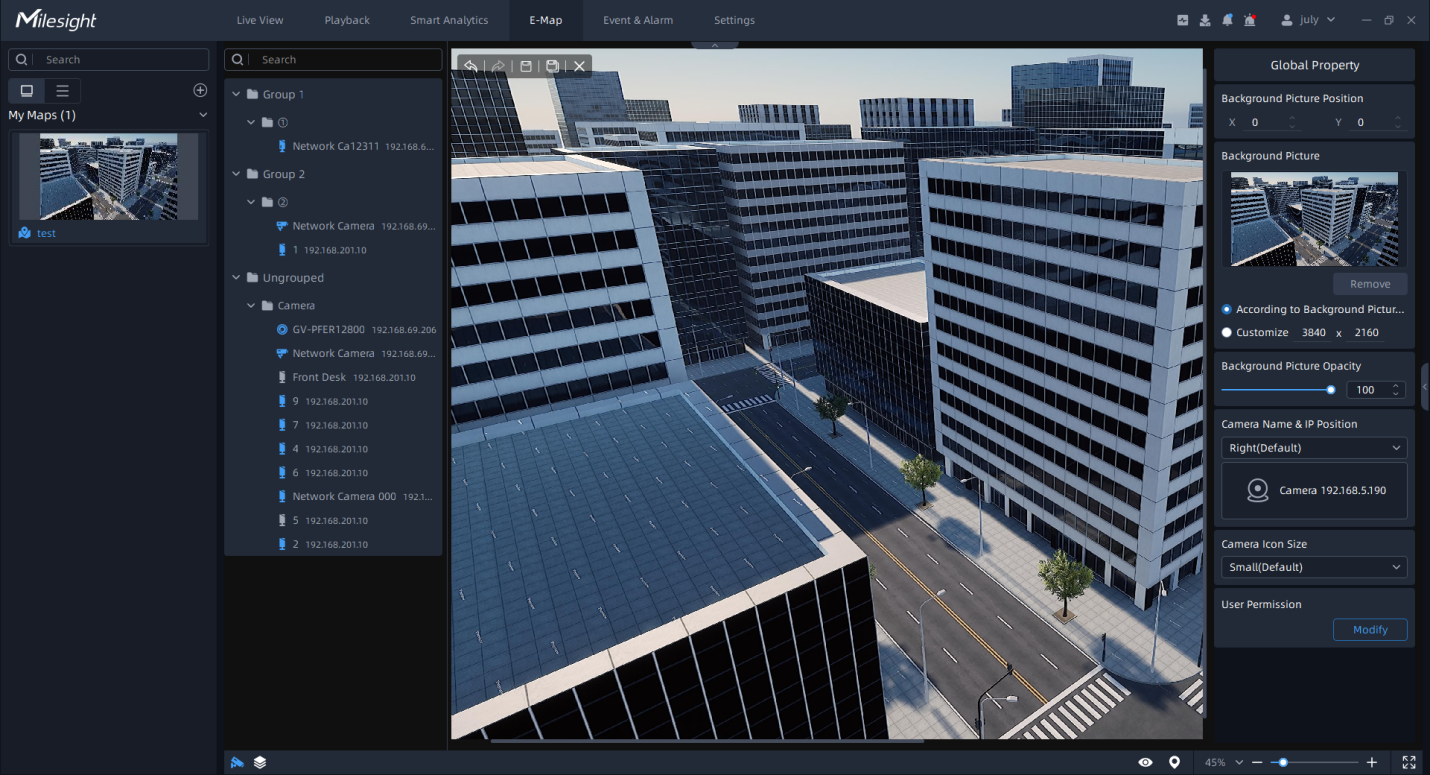
Task: Open the alarm siren notifications icon
Action: [x=1250, y=20]
